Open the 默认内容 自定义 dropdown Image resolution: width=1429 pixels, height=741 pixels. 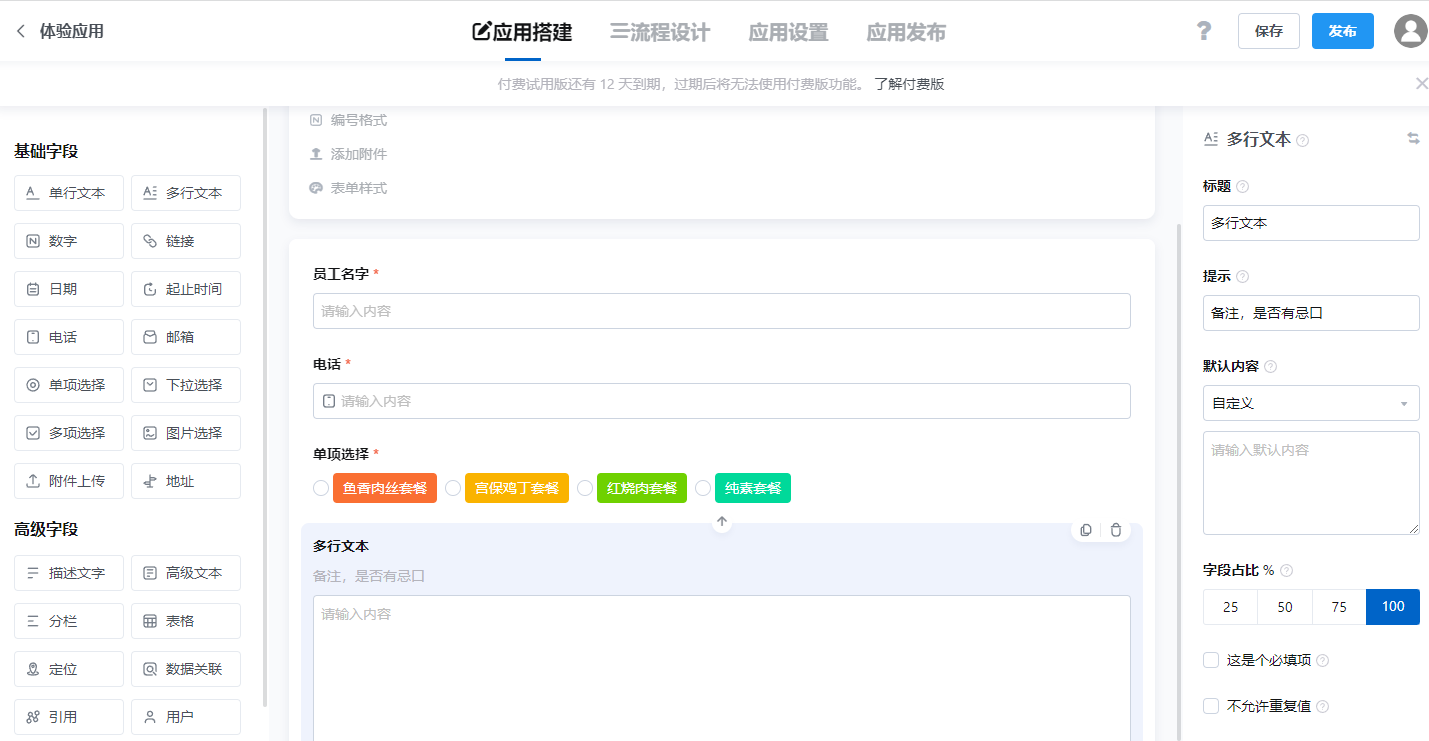pos(1311,402)
